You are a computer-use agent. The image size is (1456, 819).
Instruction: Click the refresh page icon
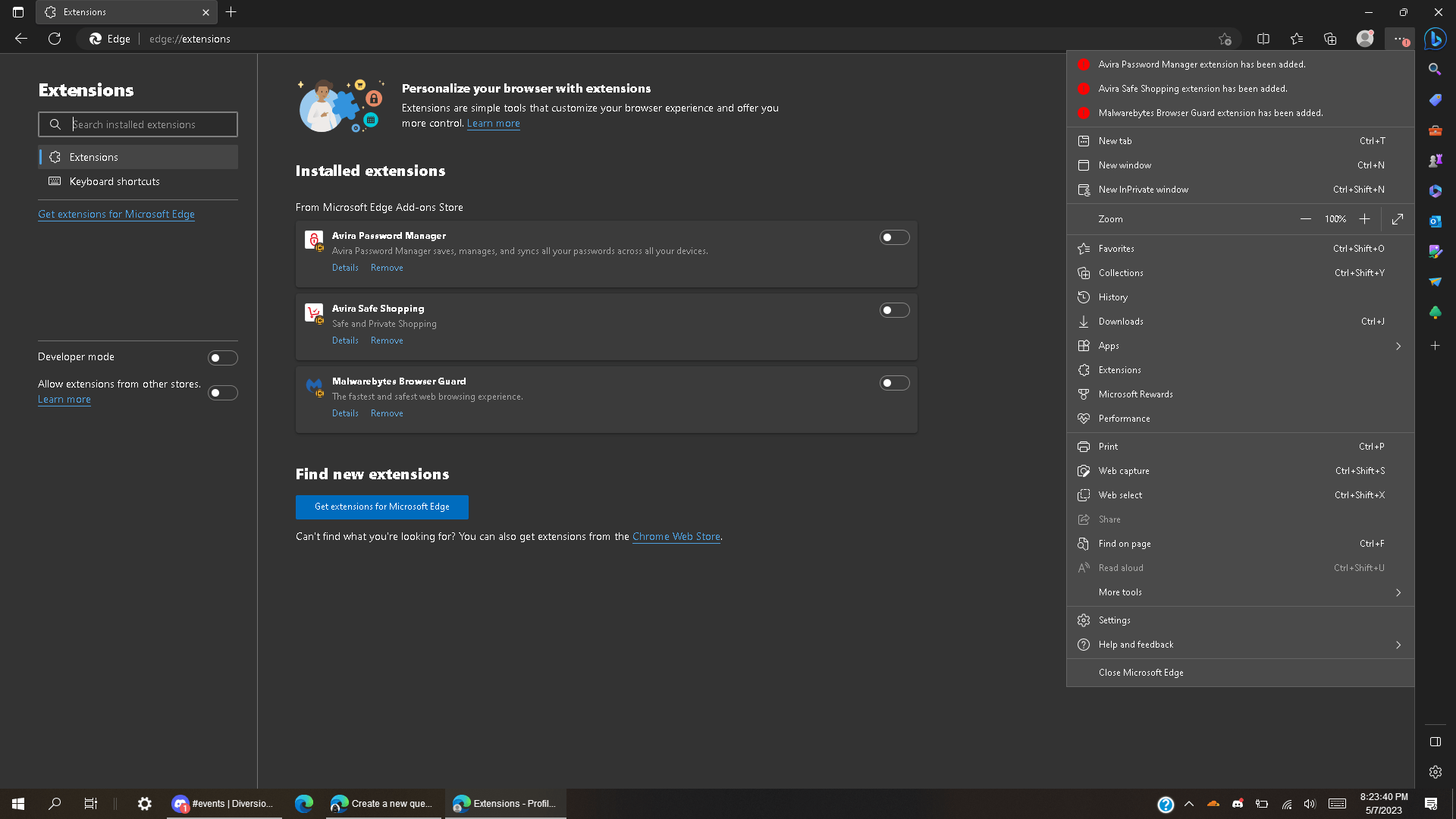tap(55, 39)
